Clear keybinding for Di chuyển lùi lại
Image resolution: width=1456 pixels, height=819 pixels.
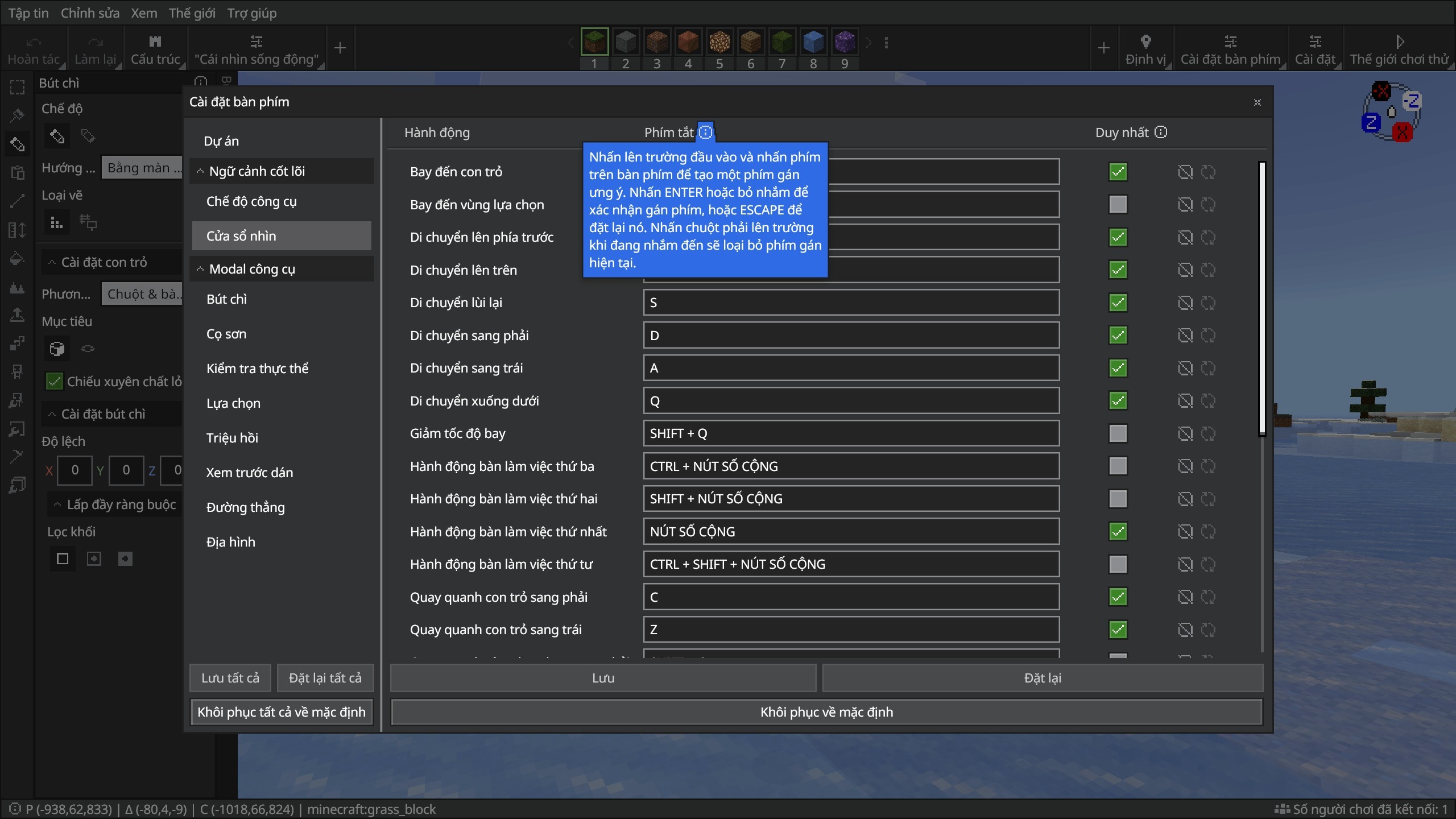pos(1185,303)
